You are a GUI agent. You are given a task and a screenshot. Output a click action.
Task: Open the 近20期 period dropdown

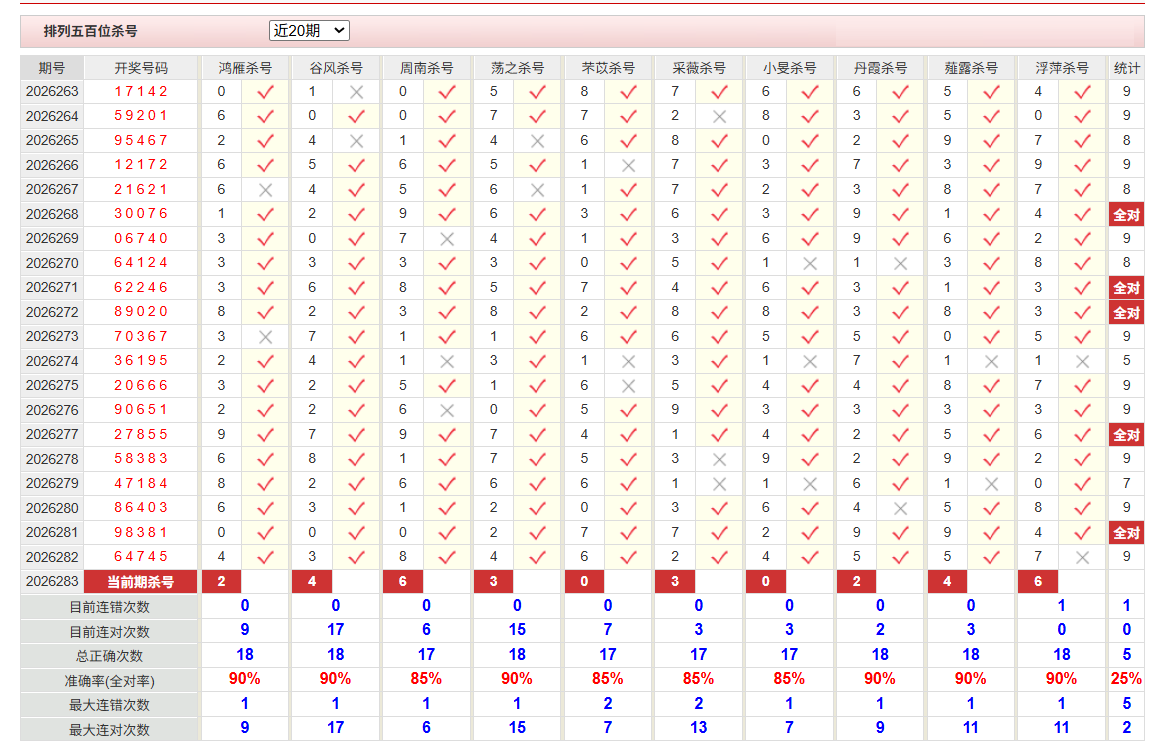(x=308, y=30)
